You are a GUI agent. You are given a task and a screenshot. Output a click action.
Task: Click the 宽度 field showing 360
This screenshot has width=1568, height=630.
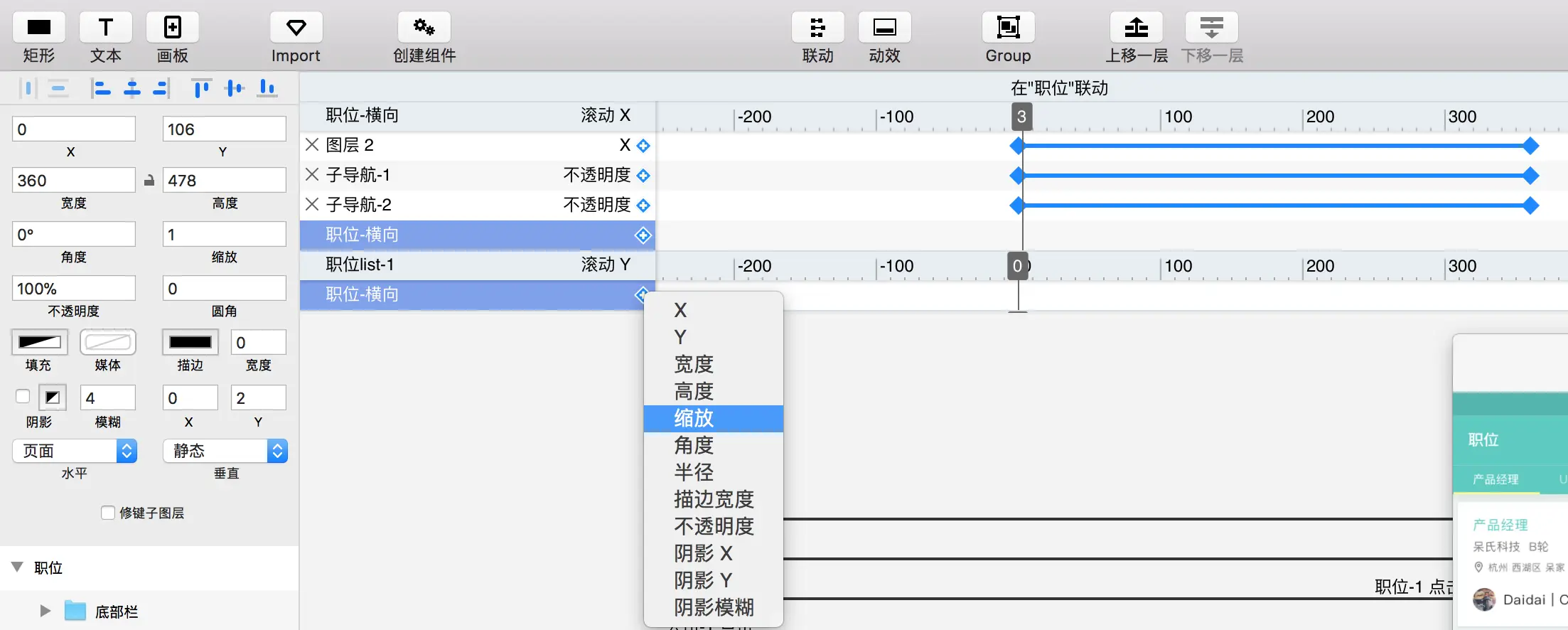tap(74, 180)
